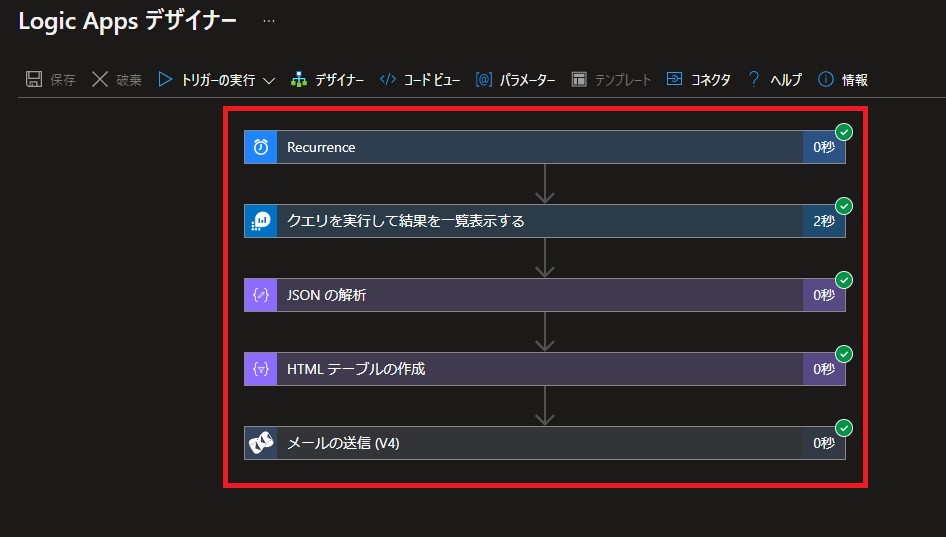Click the Logic Apps デザイナー page title
This screenshot has width=946, height=537.
127,21
